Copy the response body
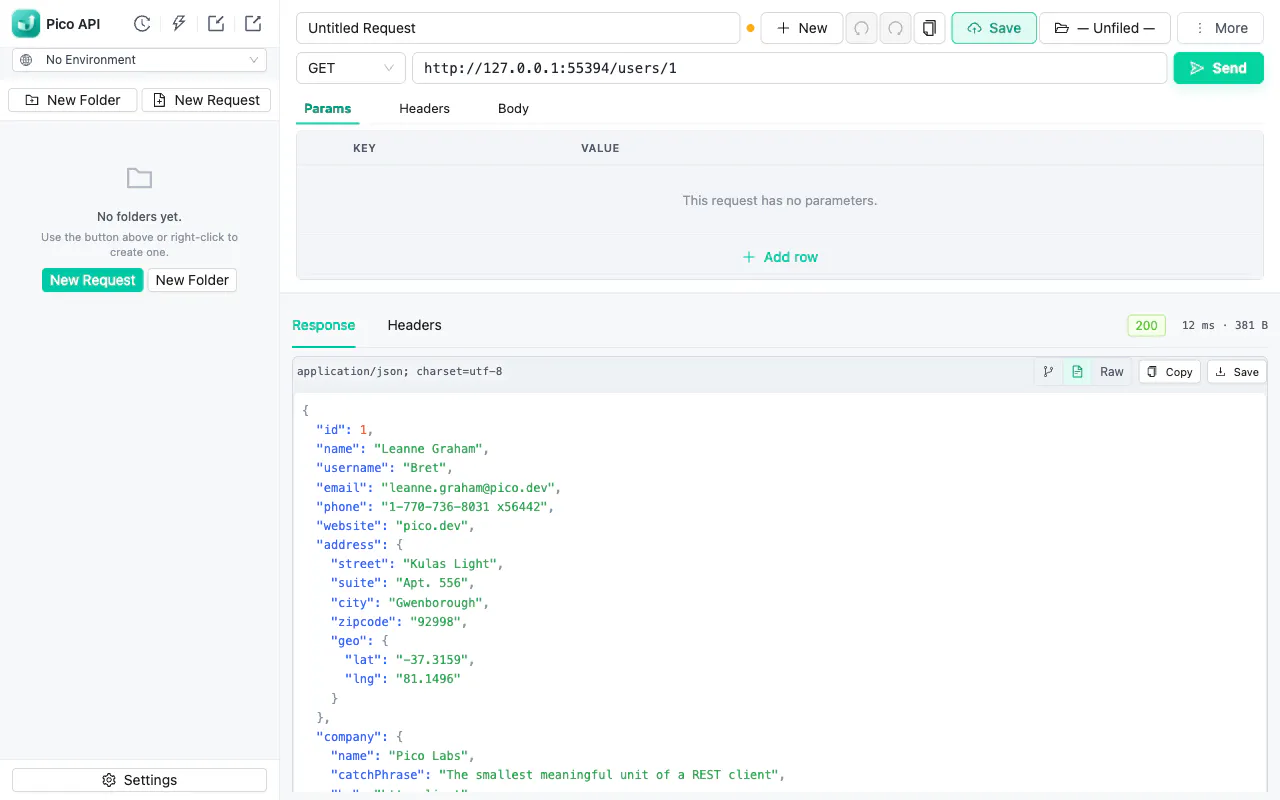 1169,372
